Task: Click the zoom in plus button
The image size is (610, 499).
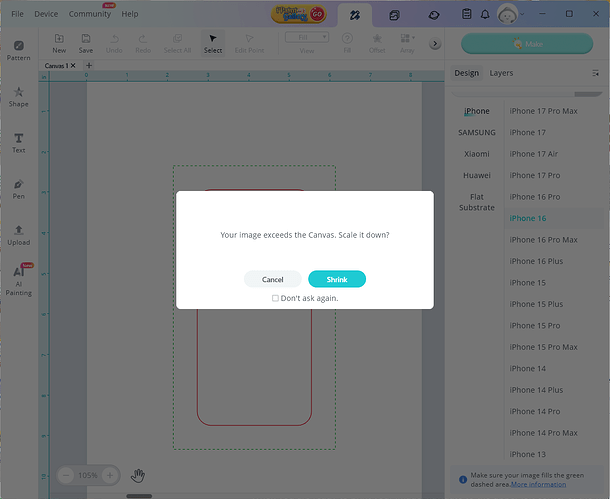Action: (x=110, y=475)
